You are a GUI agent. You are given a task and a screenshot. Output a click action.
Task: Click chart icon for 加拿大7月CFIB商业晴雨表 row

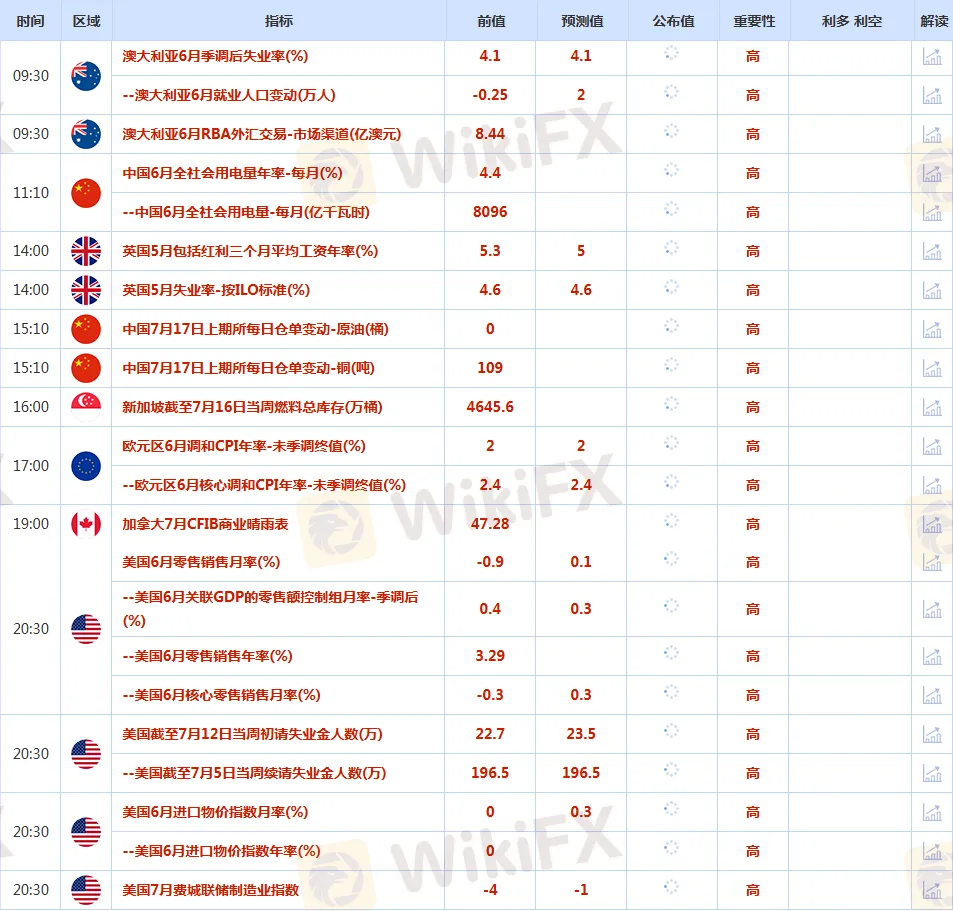pos(932,524)
